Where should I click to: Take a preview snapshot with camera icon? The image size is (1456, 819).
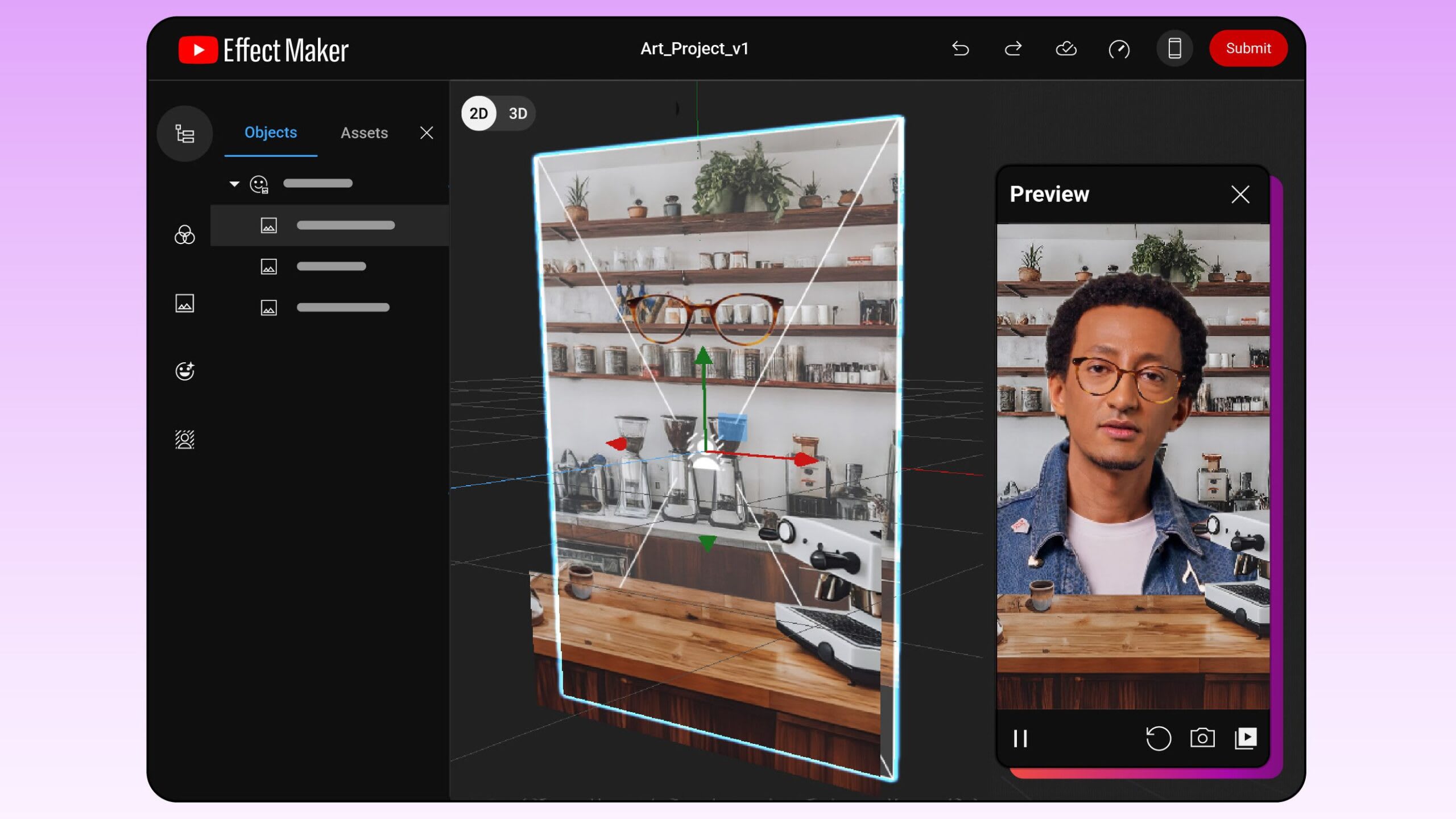coord(1202,738)
